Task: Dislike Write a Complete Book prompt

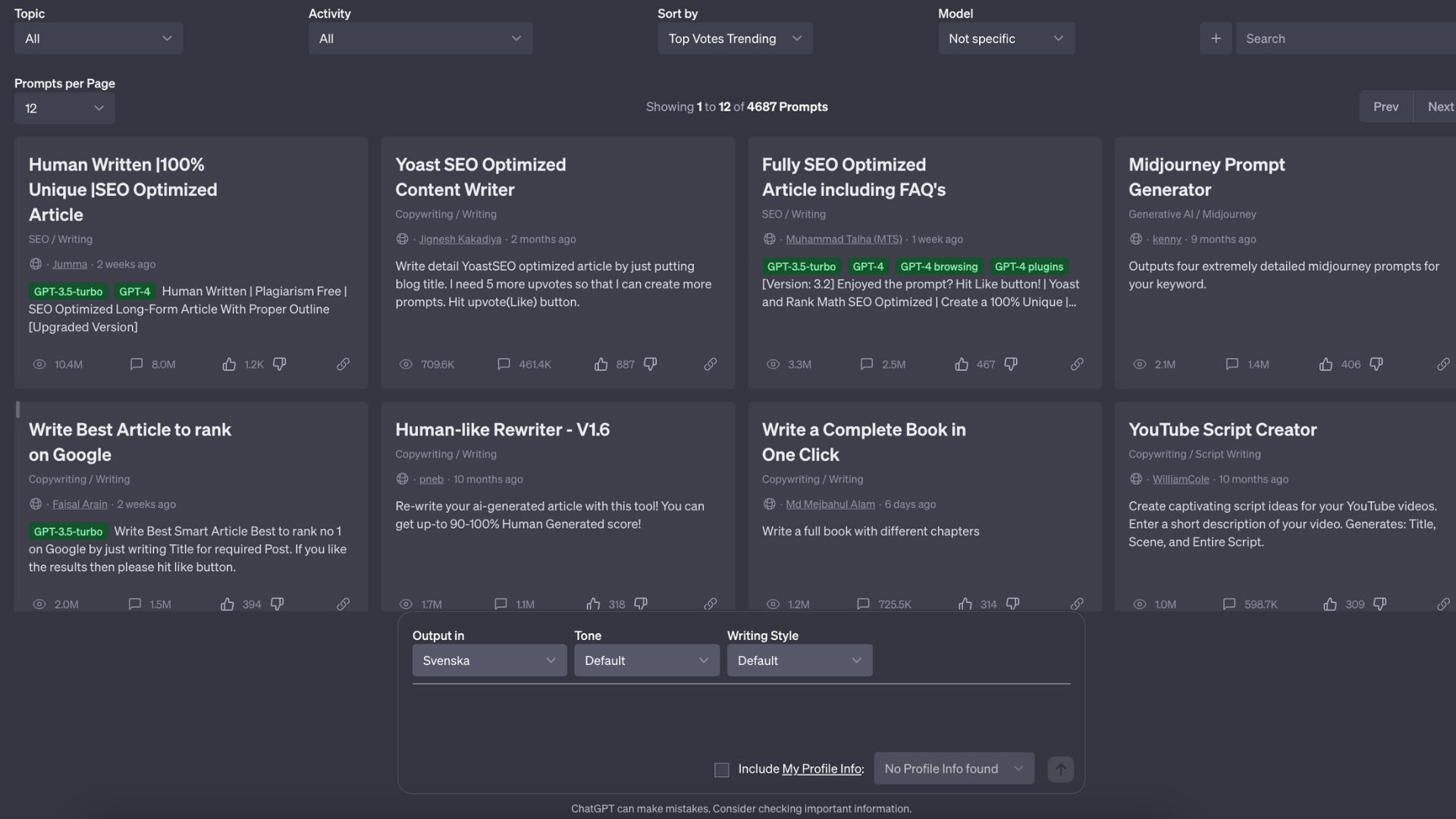Action: click(1012, 604)
